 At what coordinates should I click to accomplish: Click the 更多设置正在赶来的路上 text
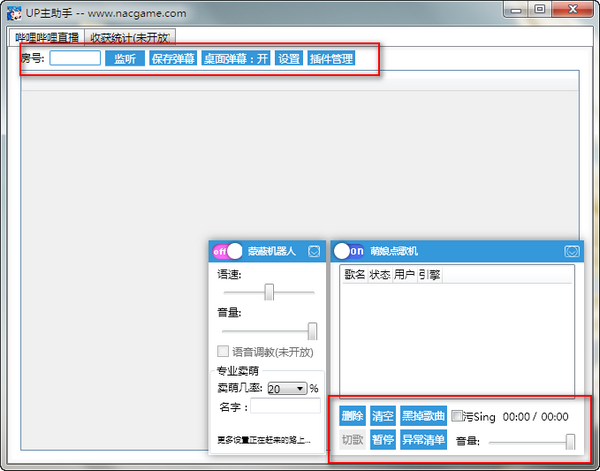[x=264, y=440]
